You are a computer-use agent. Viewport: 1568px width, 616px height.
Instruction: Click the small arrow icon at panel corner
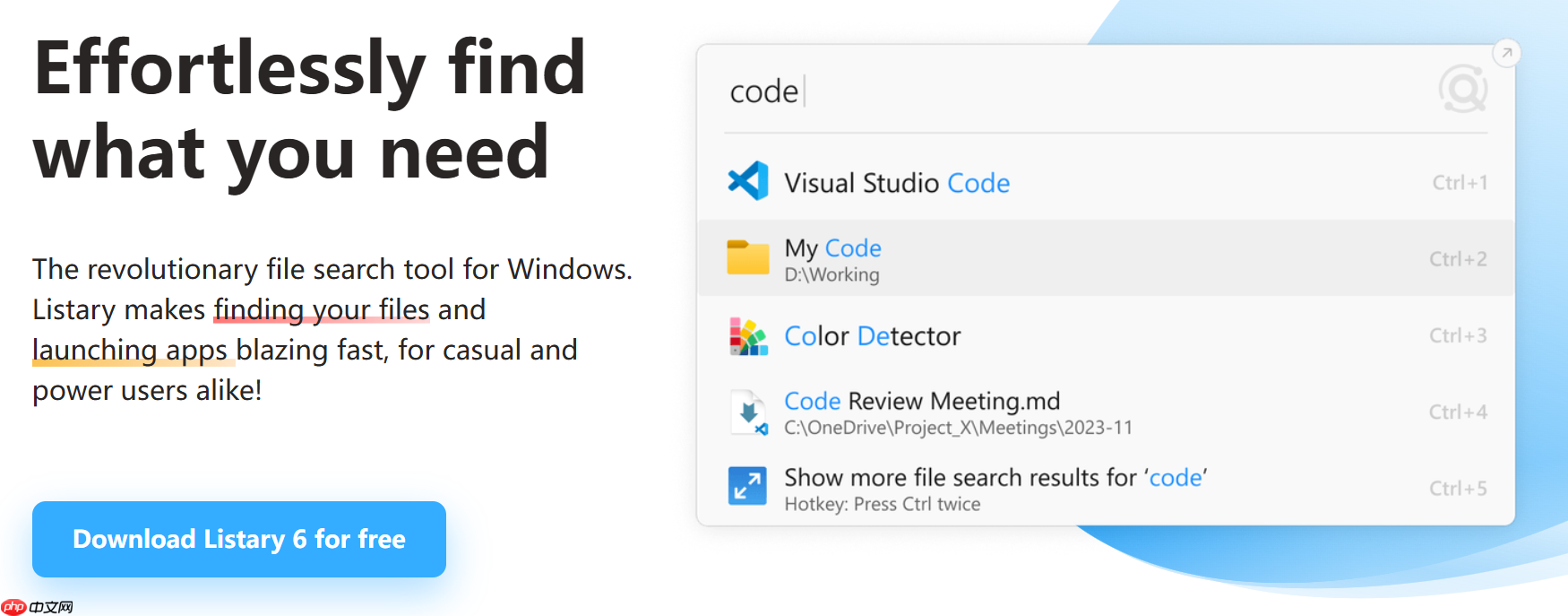tap(1507, 53)
